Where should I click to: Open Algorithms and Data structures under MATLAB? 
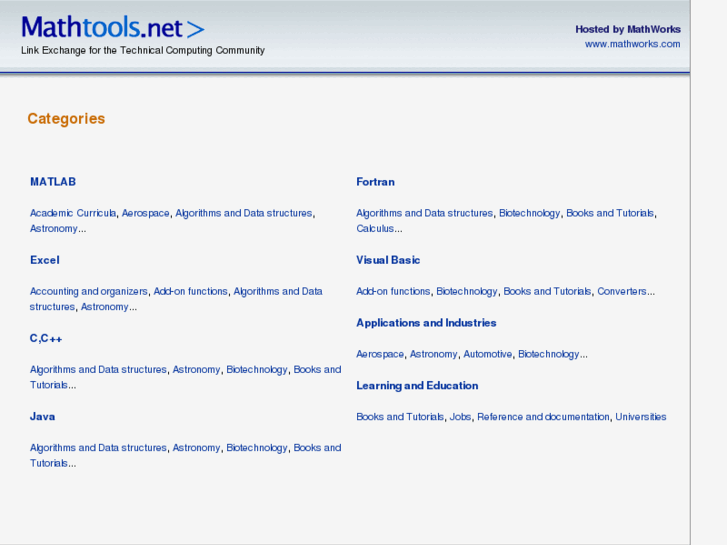tap(244, 213)
